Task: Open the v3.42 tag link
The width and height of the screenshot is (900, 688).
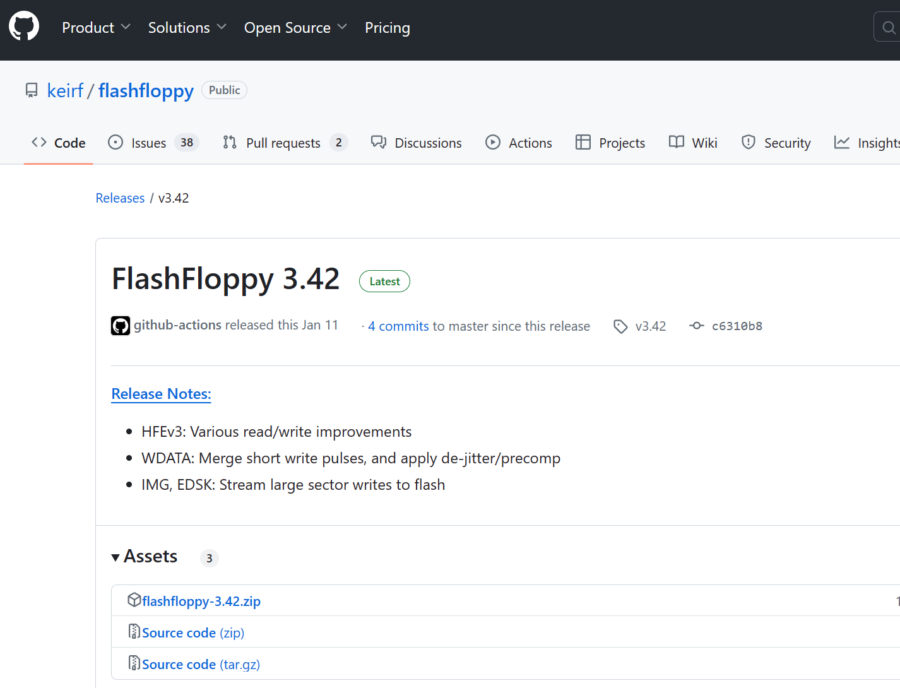Action: coord(650,326)
